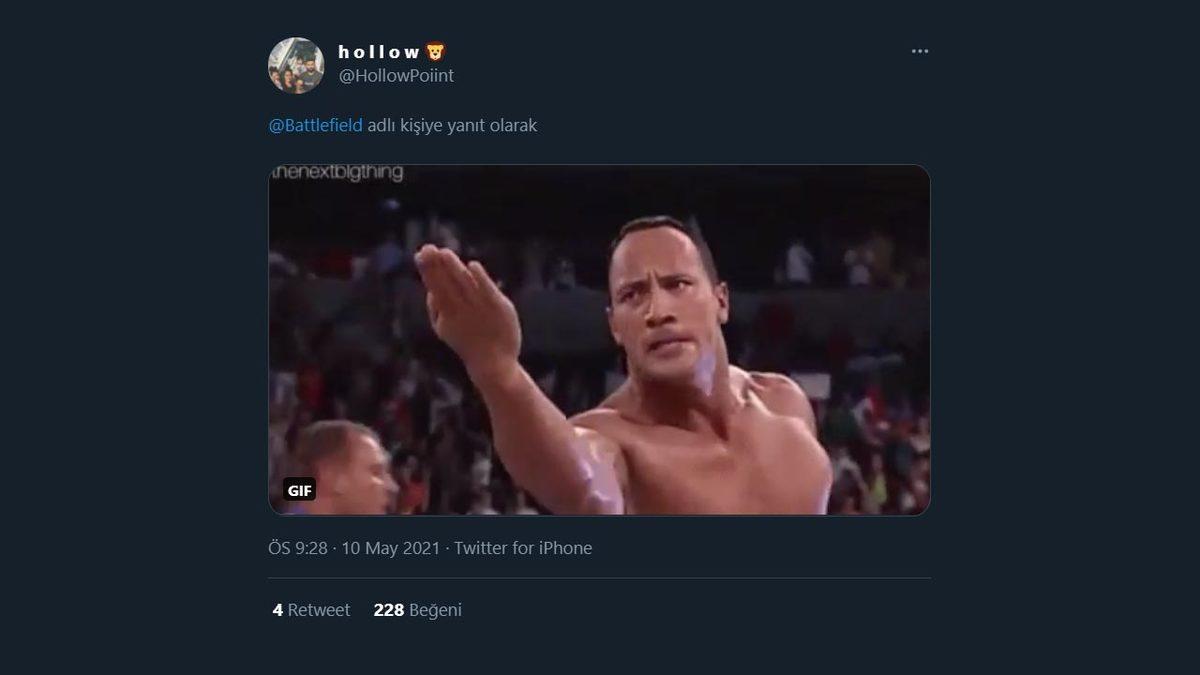Click the retweet count number 4
This screenshot has width=1200, height=675.
pos(277,610)
